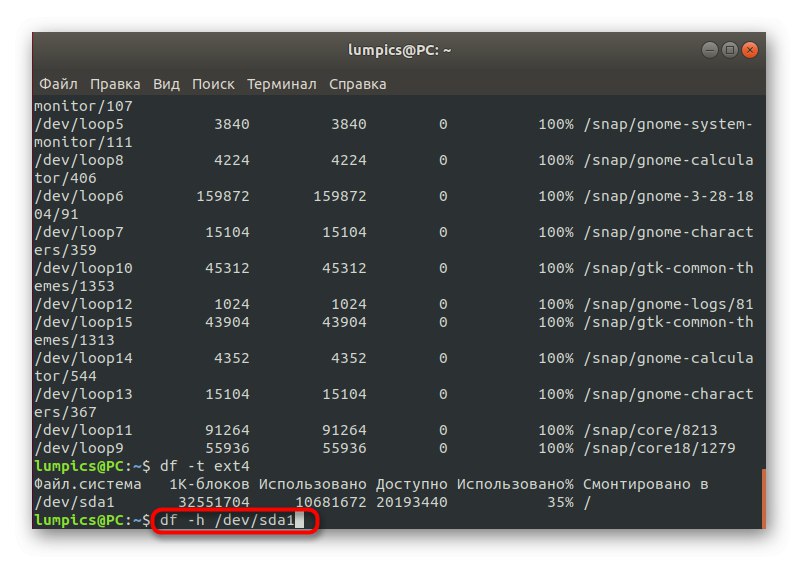
Task: Click the text /dev/loop11
Action: click(83, 430)
